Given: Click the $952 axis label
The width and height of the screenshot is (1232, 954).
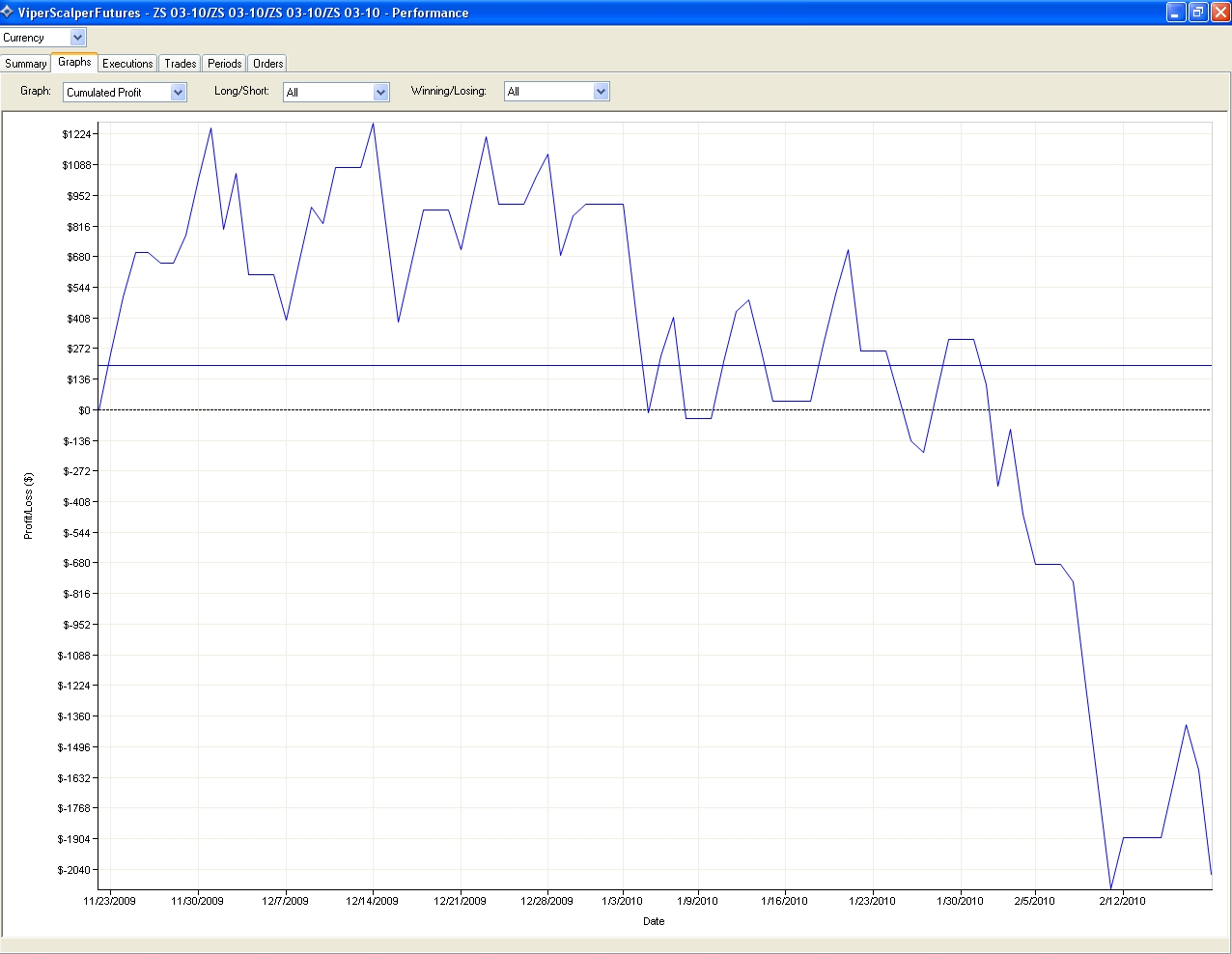Looking at the screenshot, I should [x=79, y=196].
